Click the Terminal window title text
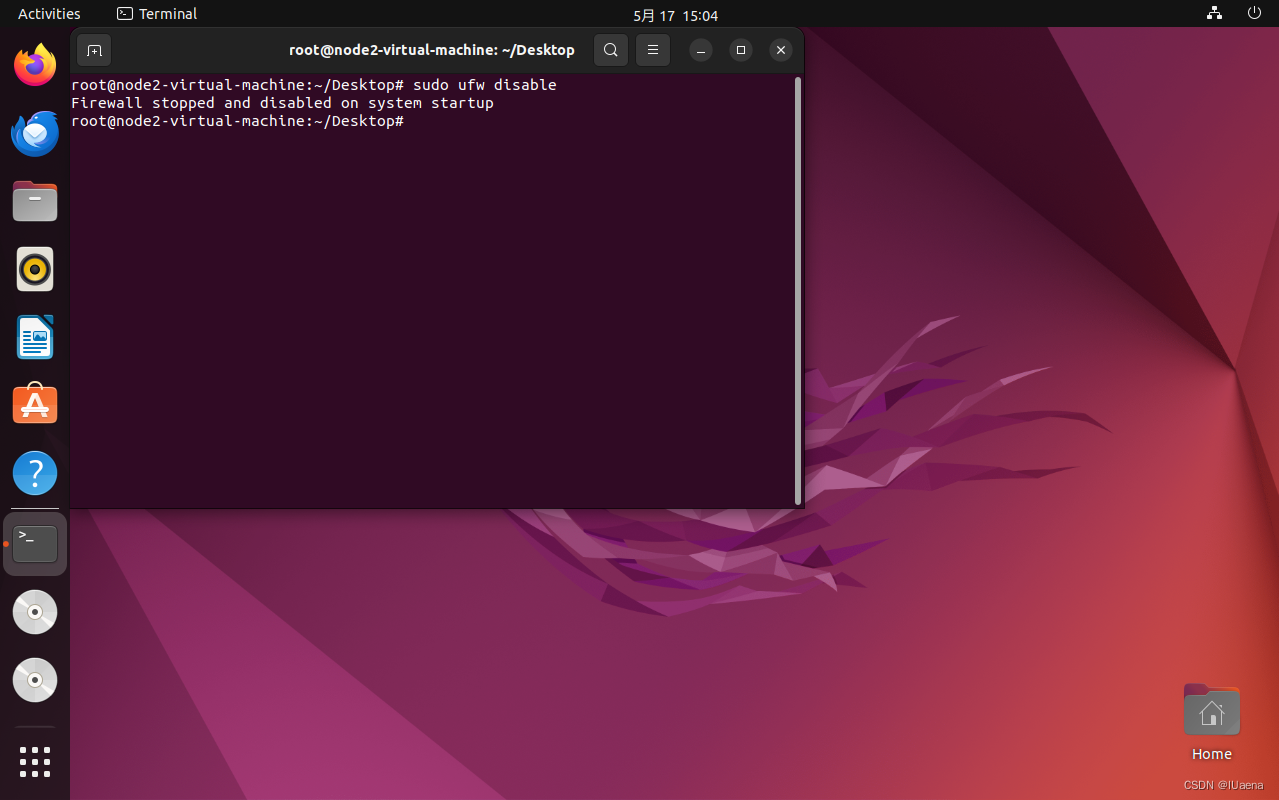 pyautogui.click(x=432, y=50)
